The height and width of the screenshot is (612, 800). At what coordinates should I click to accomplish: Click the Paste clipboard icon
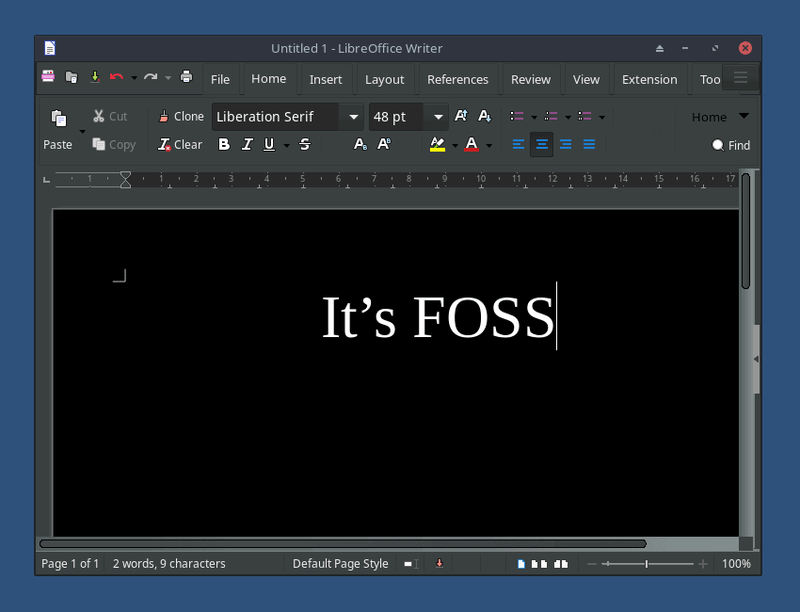pos(58,118)
